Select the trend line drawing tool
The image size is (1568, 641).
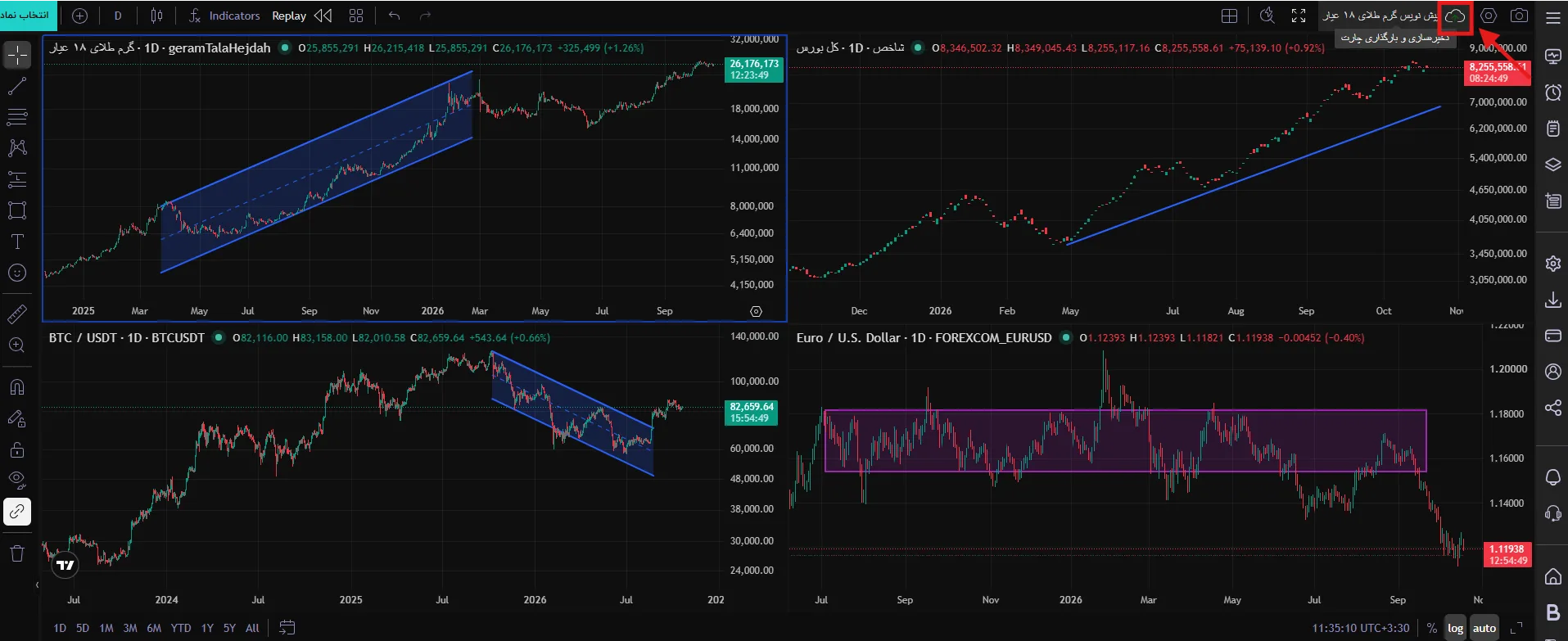coord(17,86)
